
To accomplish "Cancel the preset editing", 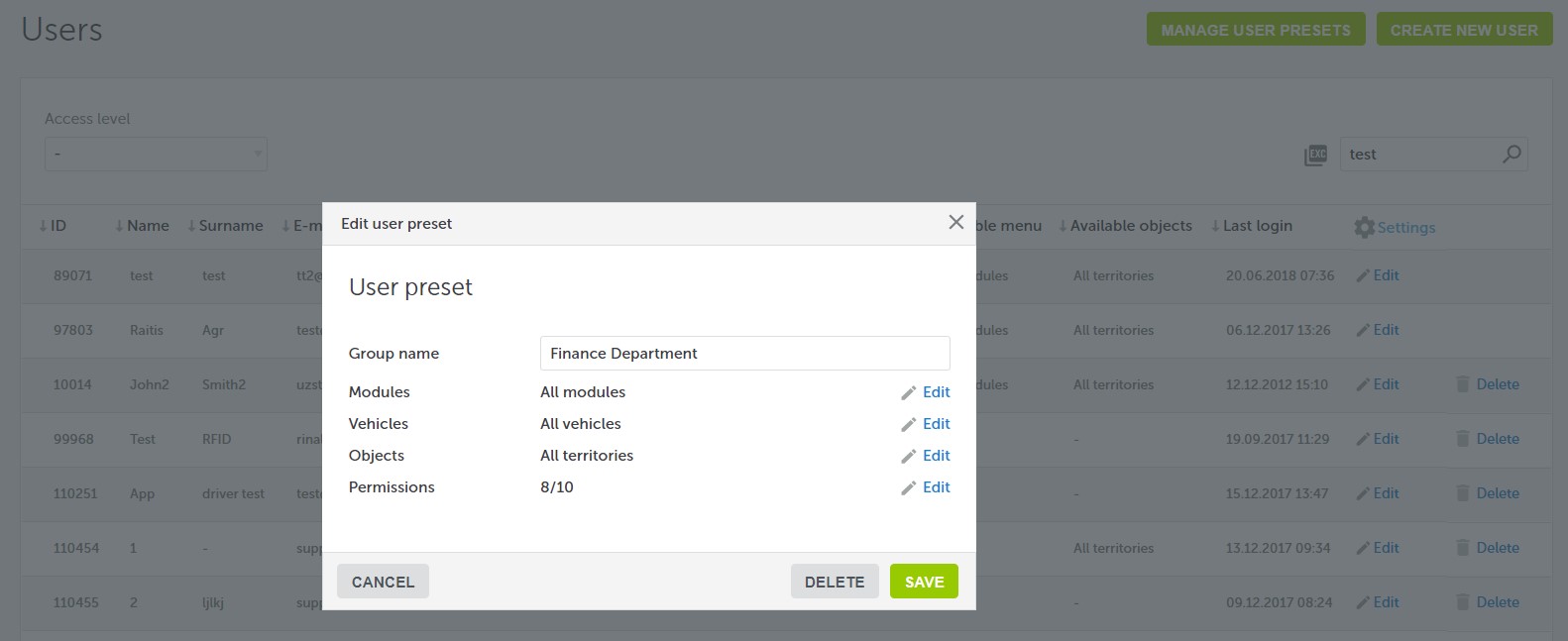I will tap(383, 582).
